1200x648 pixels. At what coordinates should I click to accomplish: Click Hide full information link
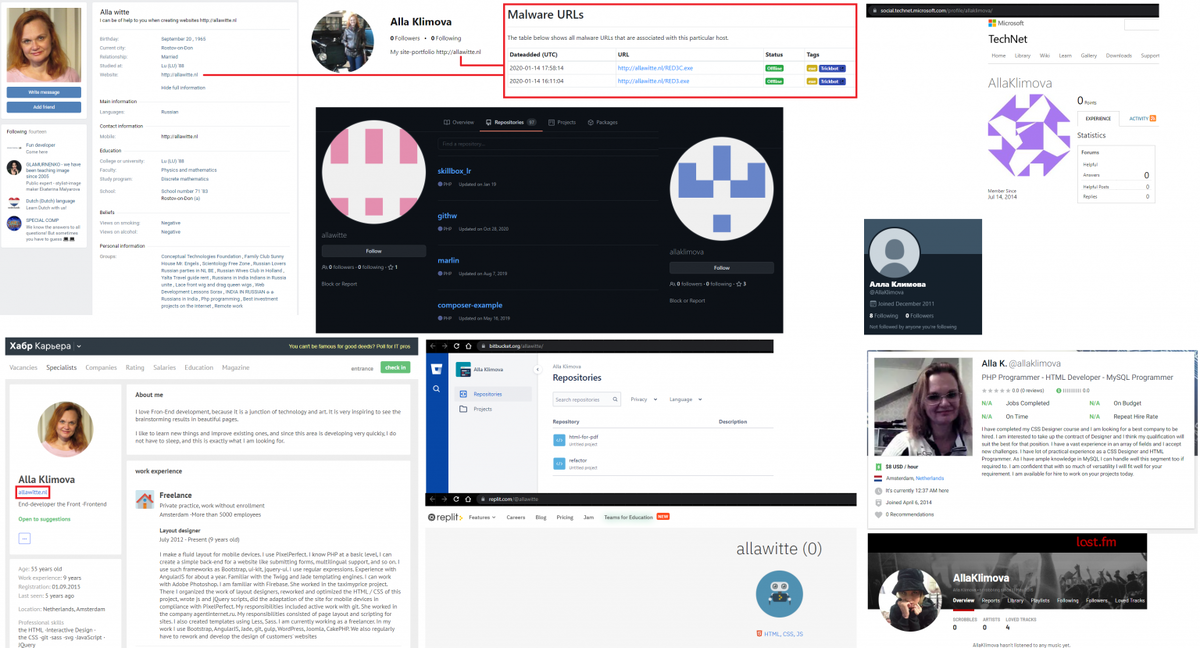pos(183,87)
